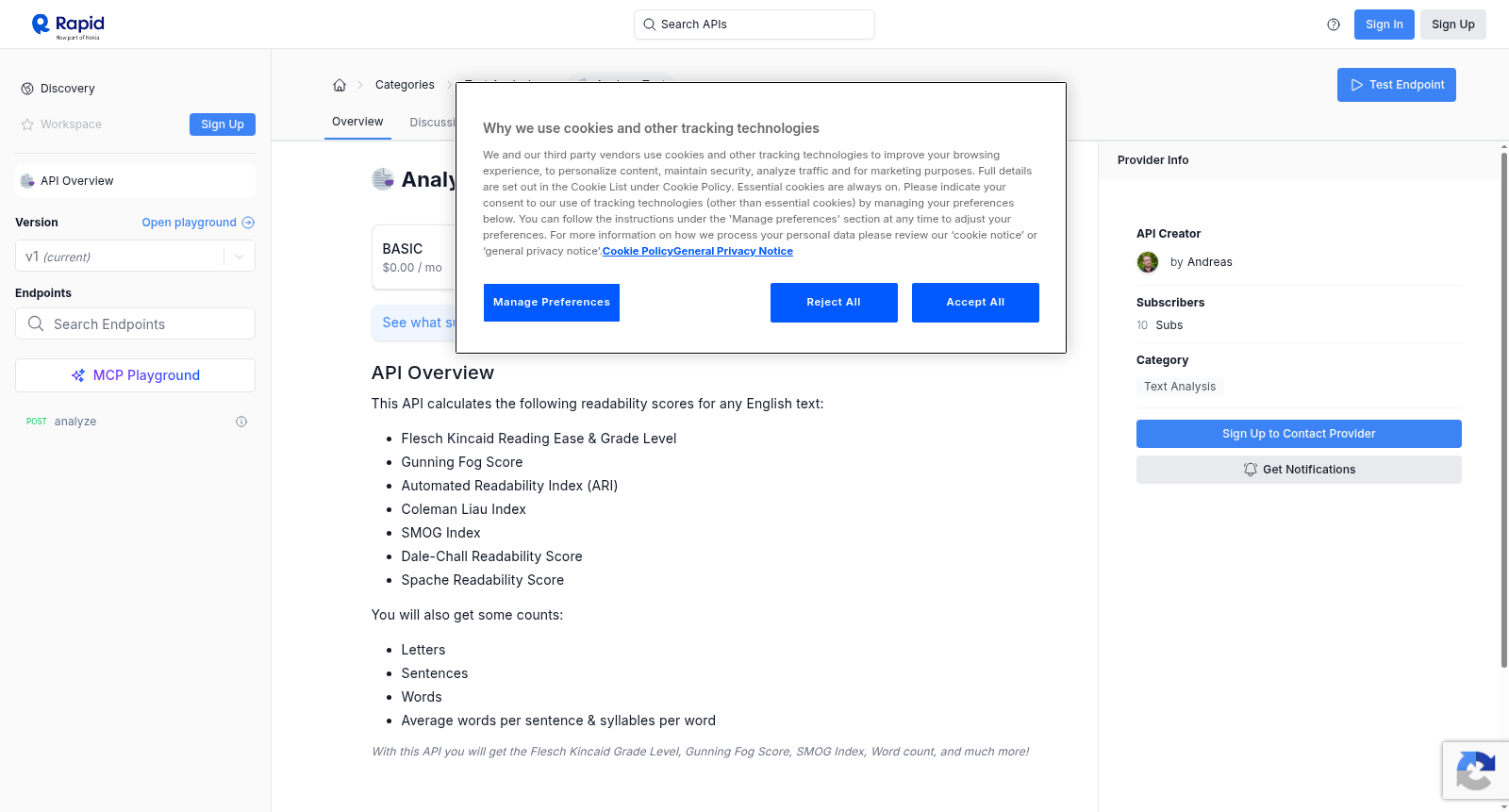Click Reject All cookies
The height and width of the screenshot is (812, 1509).
[x=834, y=303]
